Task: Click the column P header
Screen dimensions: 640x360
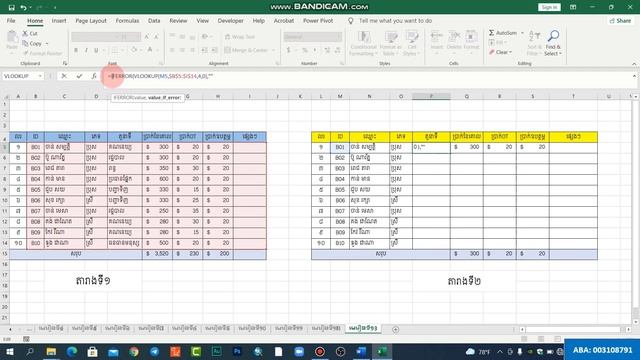Action: (431, 96)
